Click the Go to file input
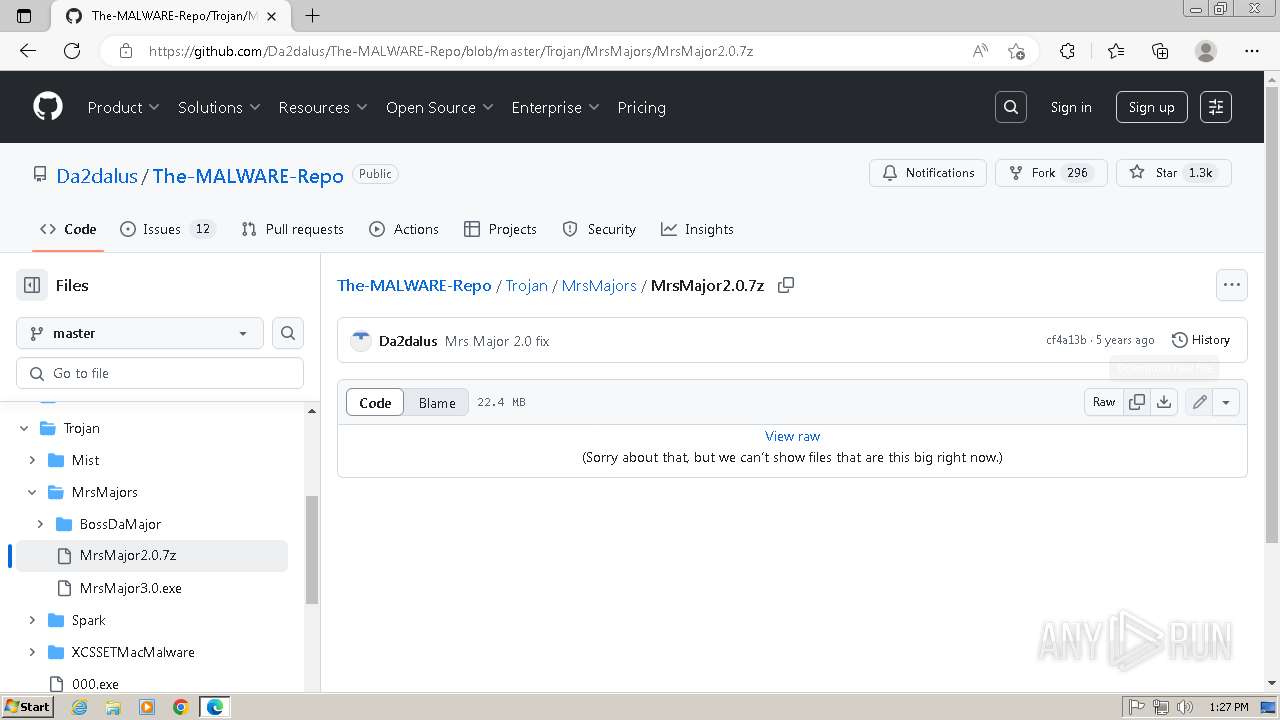Screen dimensions: 1280x720 pyautogui.click(x=160, y=373)
